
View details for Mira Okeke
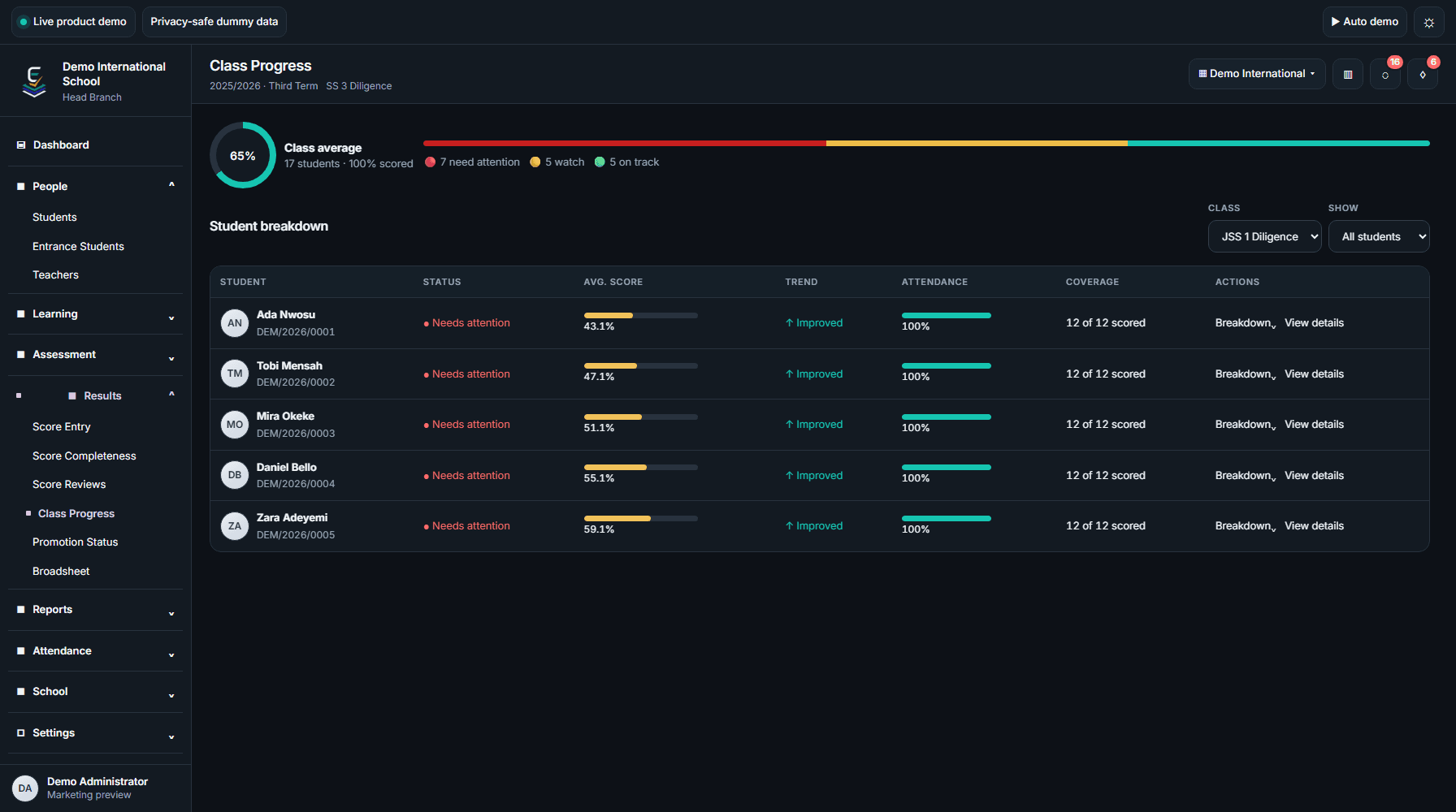click(x=1314, y=425)
